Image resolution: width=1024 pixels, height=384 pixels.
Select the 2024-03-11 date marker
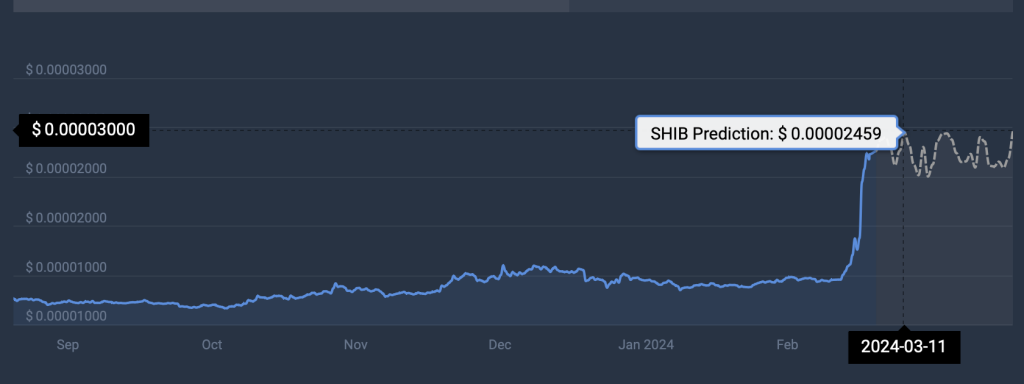[x=903, y=347]
